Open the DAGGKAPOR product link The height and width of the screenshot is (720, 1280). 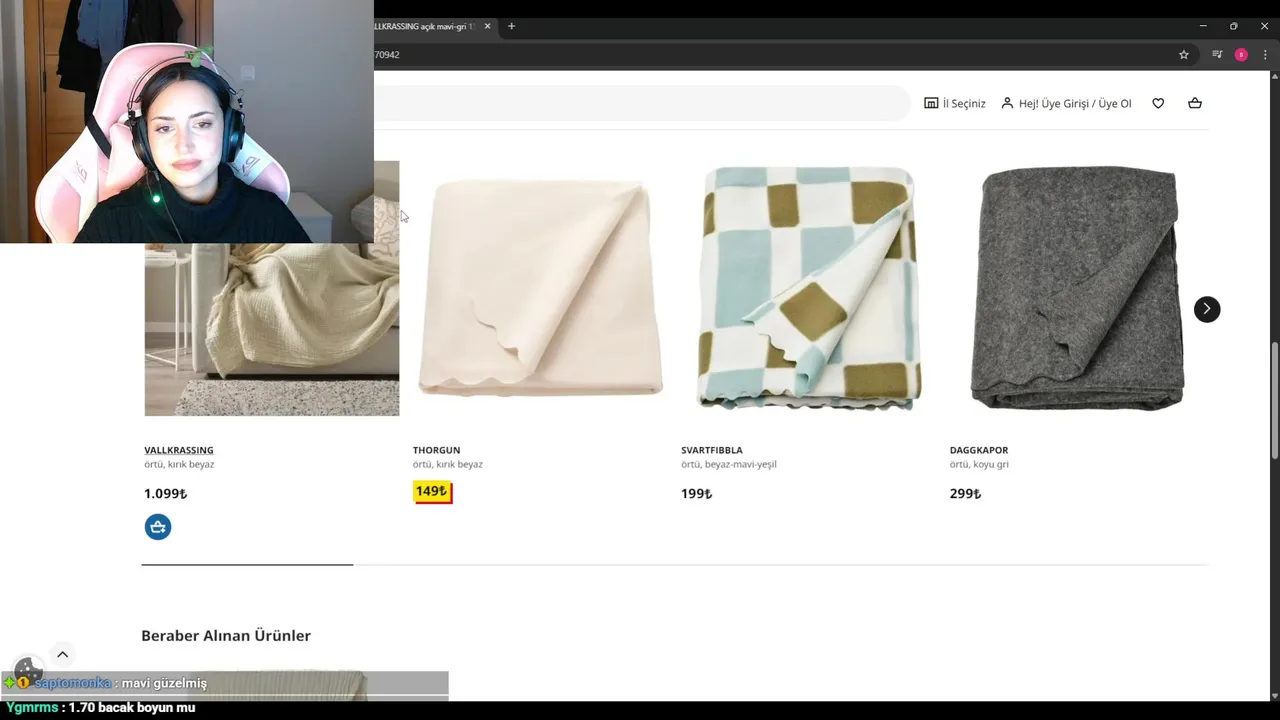tap(979, 450)
